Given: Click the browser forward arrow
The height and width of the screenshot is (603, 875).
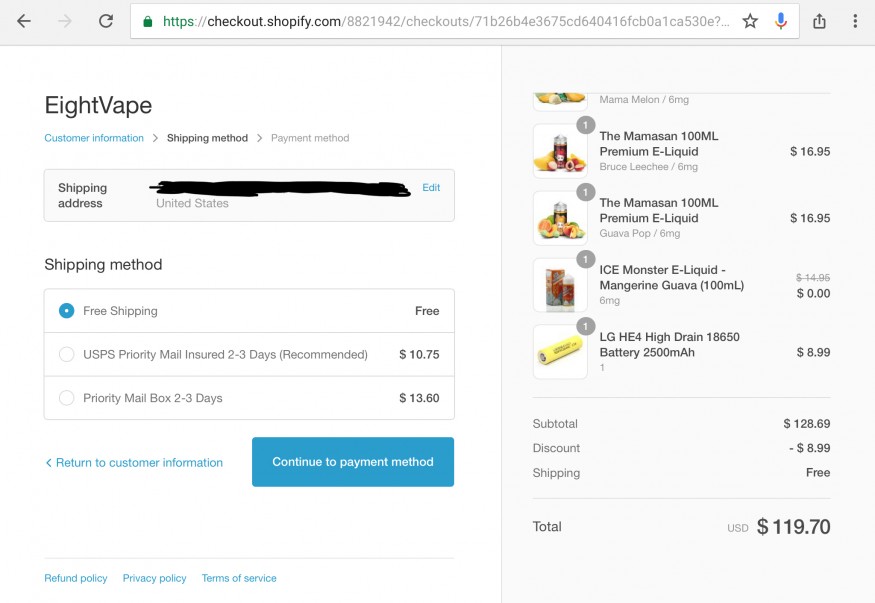Looking at the screenshot, I should click(65, 21).
